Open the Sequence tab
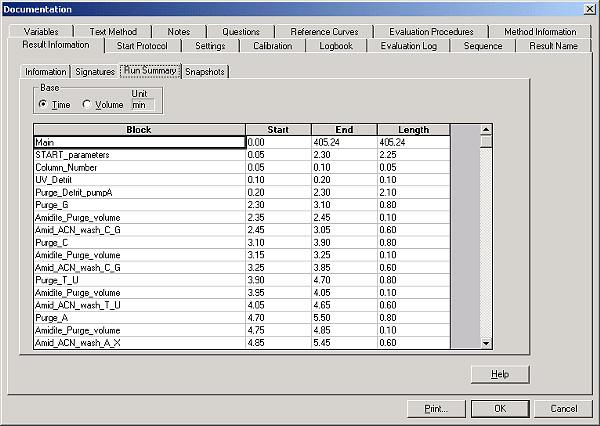This screenshot has width=600, height=426. (x=483, y=46)
